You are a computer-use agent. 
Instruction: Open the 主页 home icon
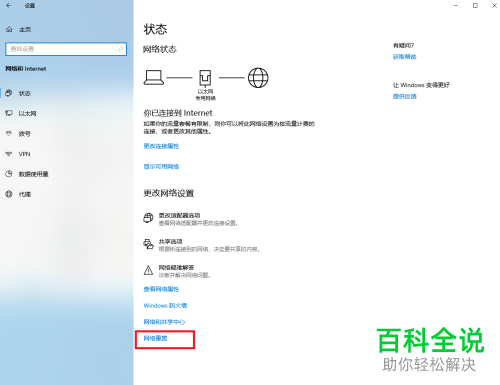pyautogui.click(x=9, y=29)
